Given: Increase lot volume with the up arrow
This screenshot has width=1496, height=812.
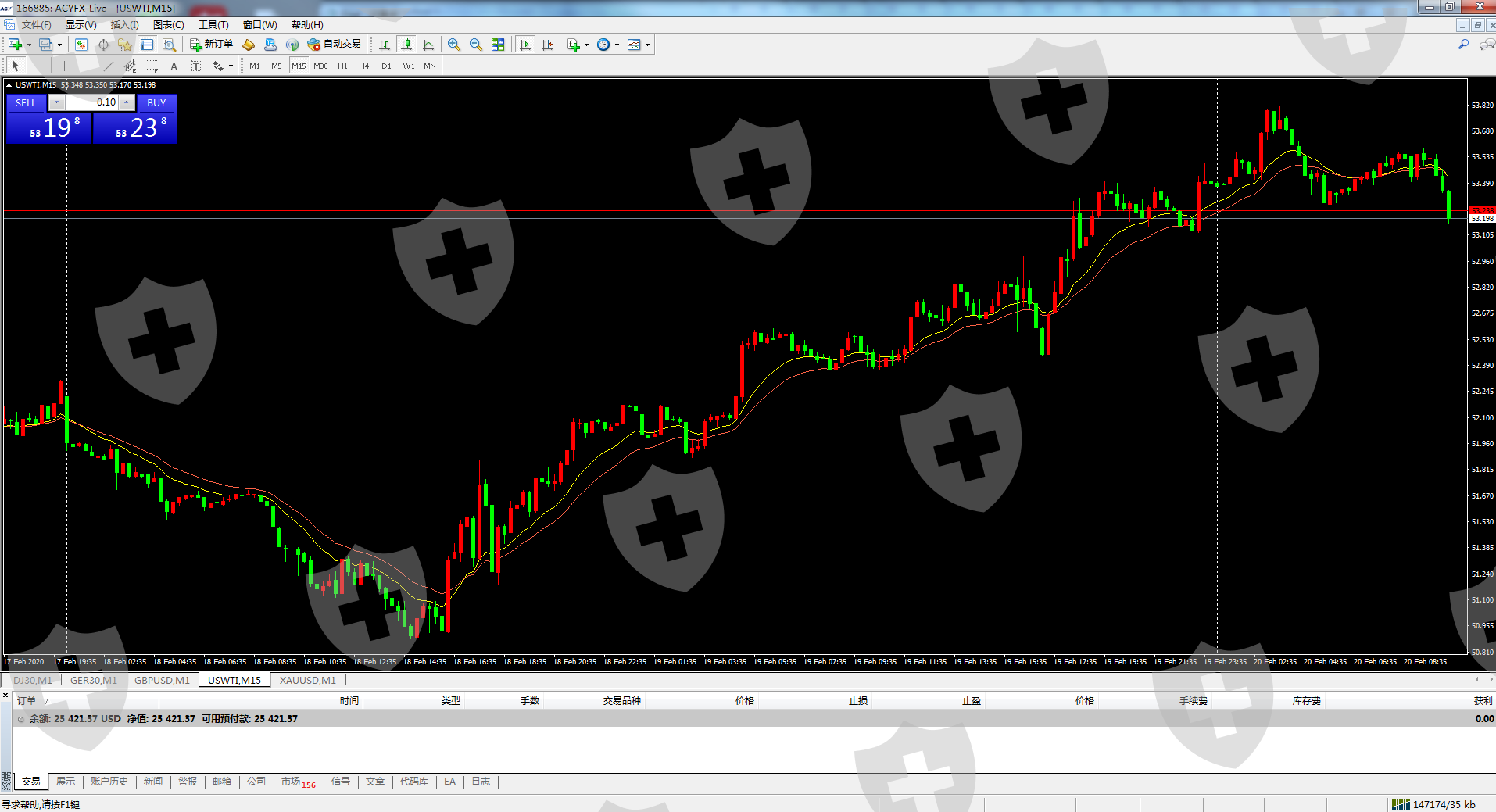Looking at the screenshot, I should click(126, 102).
